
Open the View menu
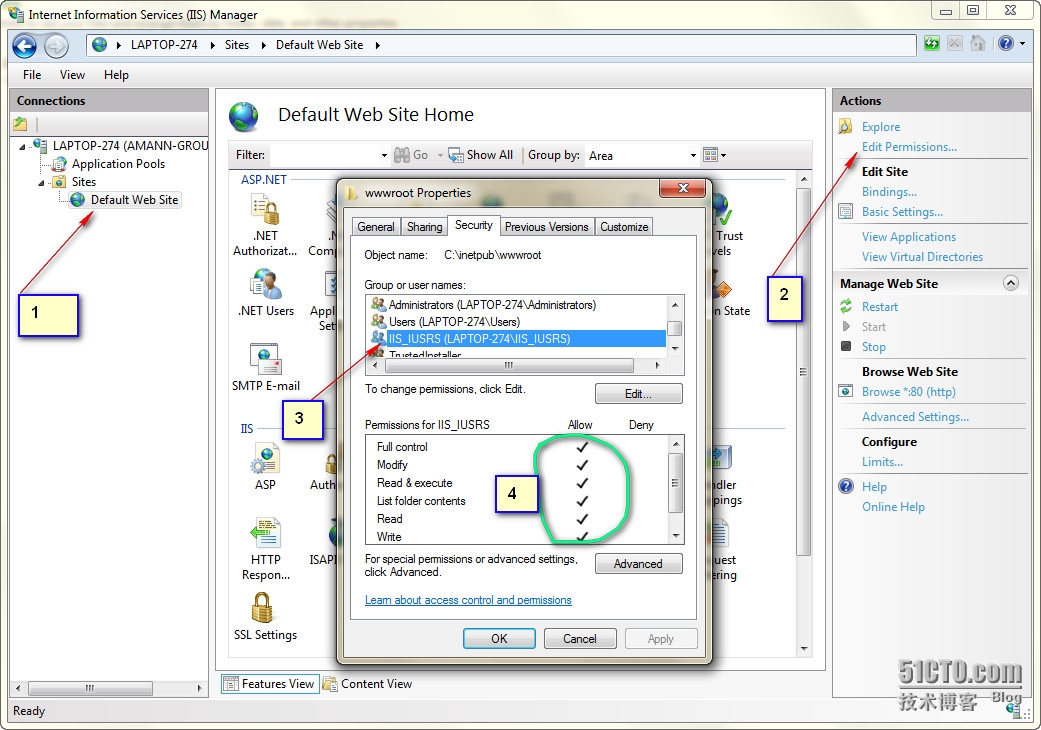pos(72,75)
